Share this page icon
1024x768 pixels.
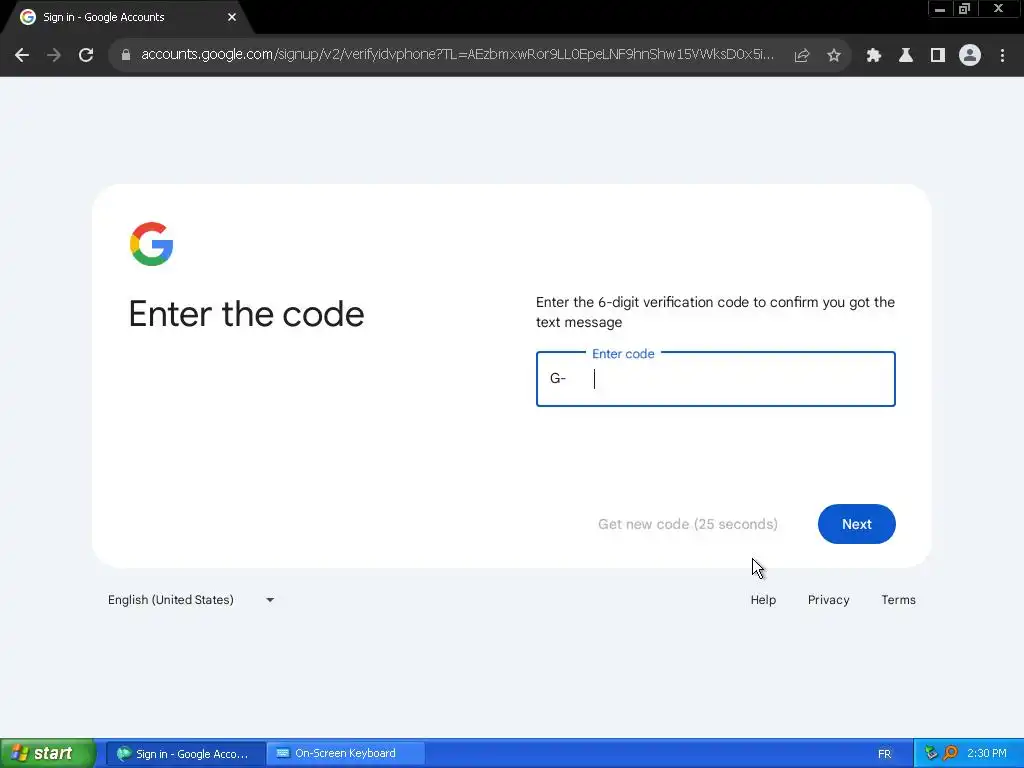tap(802, 55)
